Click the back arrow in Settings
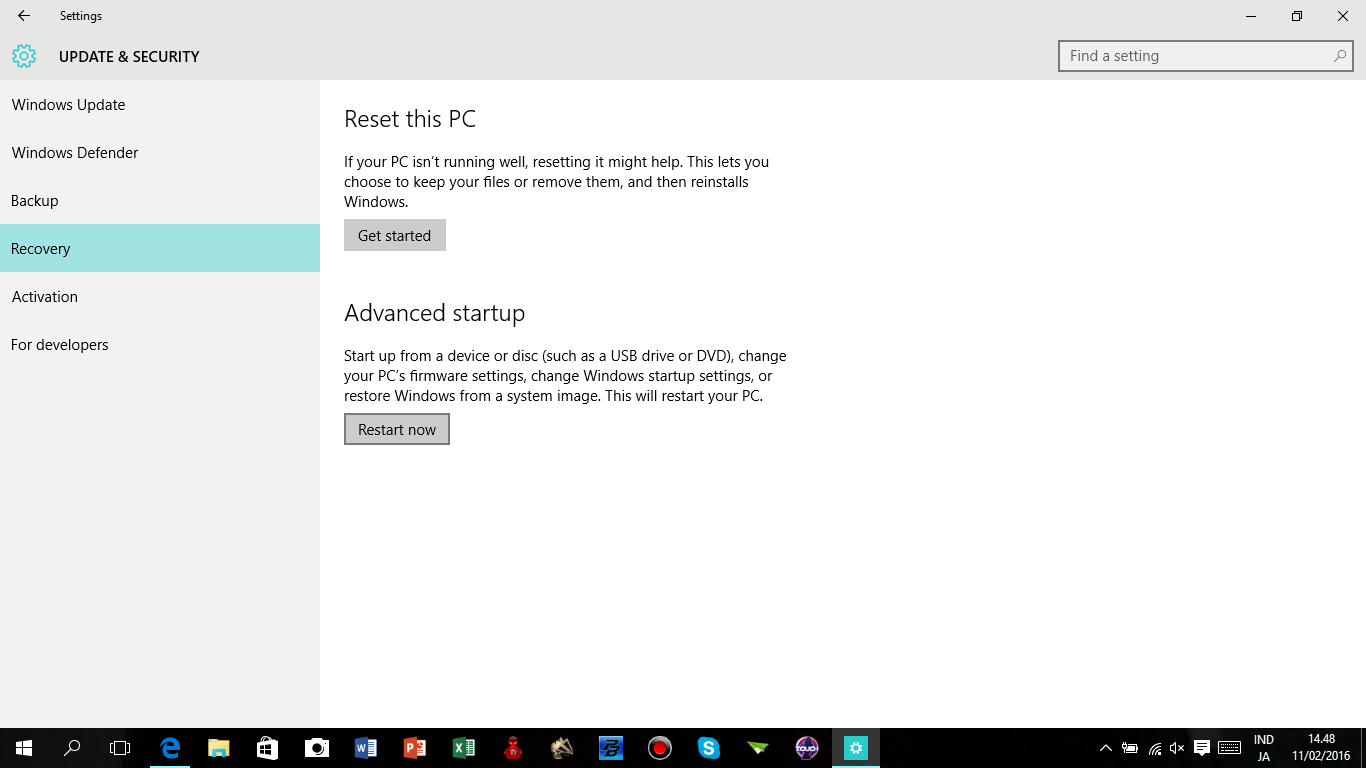Image resolution: width=1366 pixels, height=768 pixels. pos(23,15)
